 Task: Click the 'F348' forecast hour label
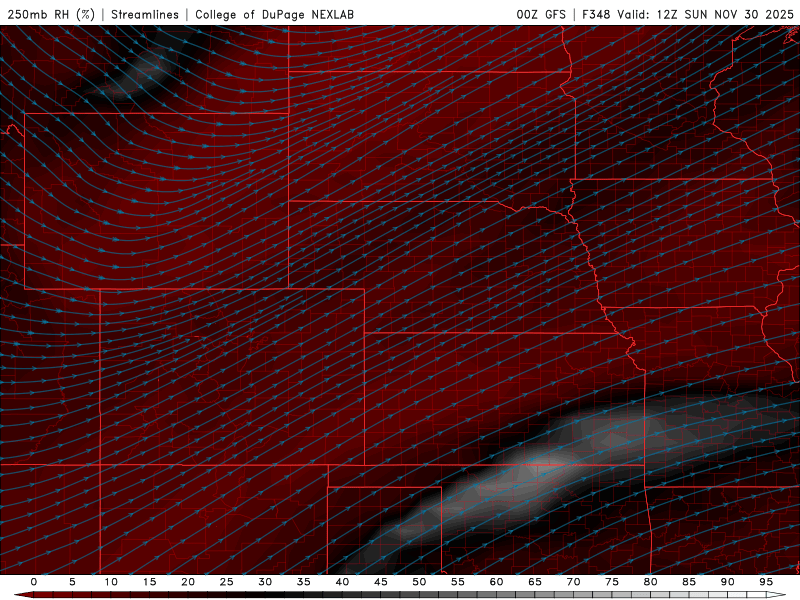pos(596,14)
